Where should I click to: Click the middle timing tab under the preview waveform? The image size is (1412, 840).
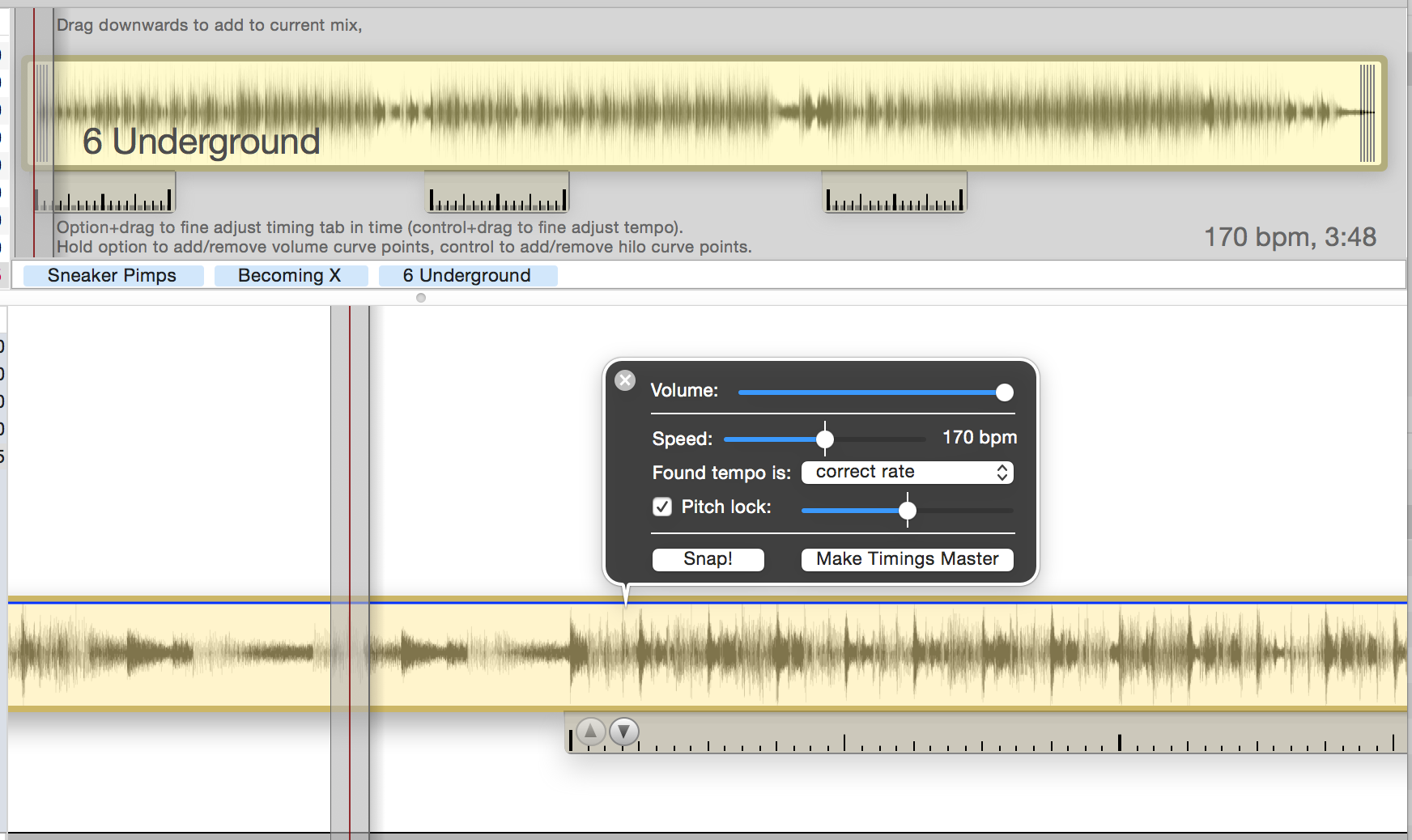tap(497, 192)
